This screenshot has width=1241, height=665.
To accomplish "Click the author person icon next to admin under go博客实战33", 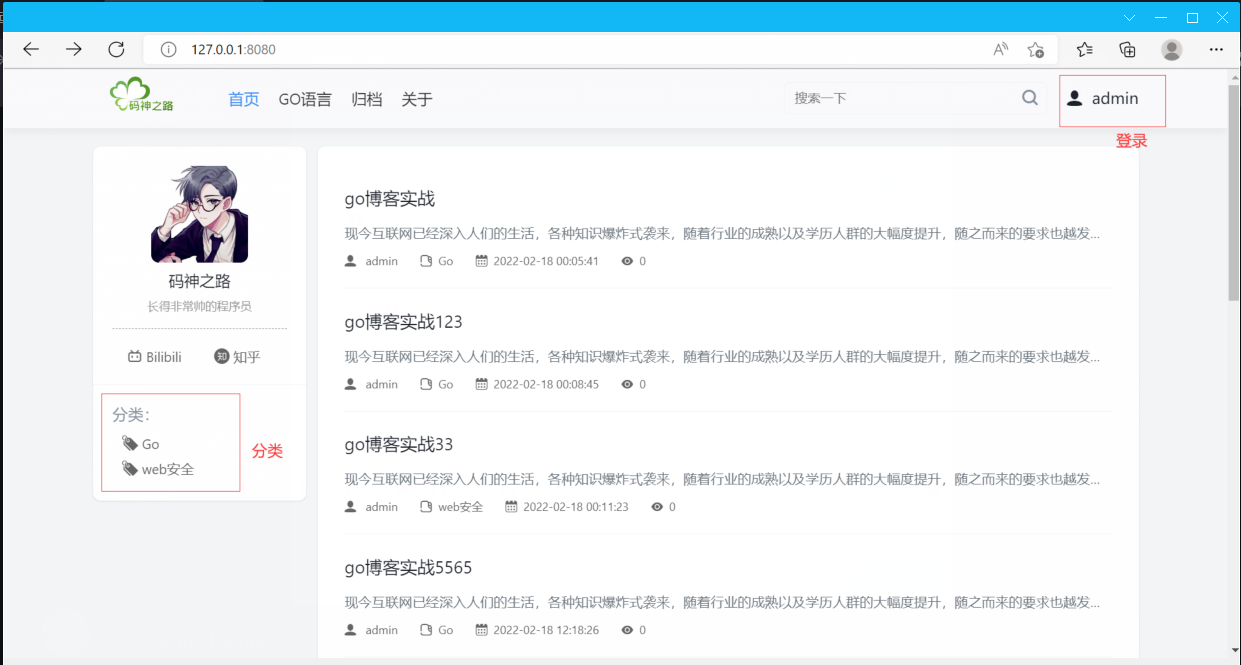I will pos(350,506).
